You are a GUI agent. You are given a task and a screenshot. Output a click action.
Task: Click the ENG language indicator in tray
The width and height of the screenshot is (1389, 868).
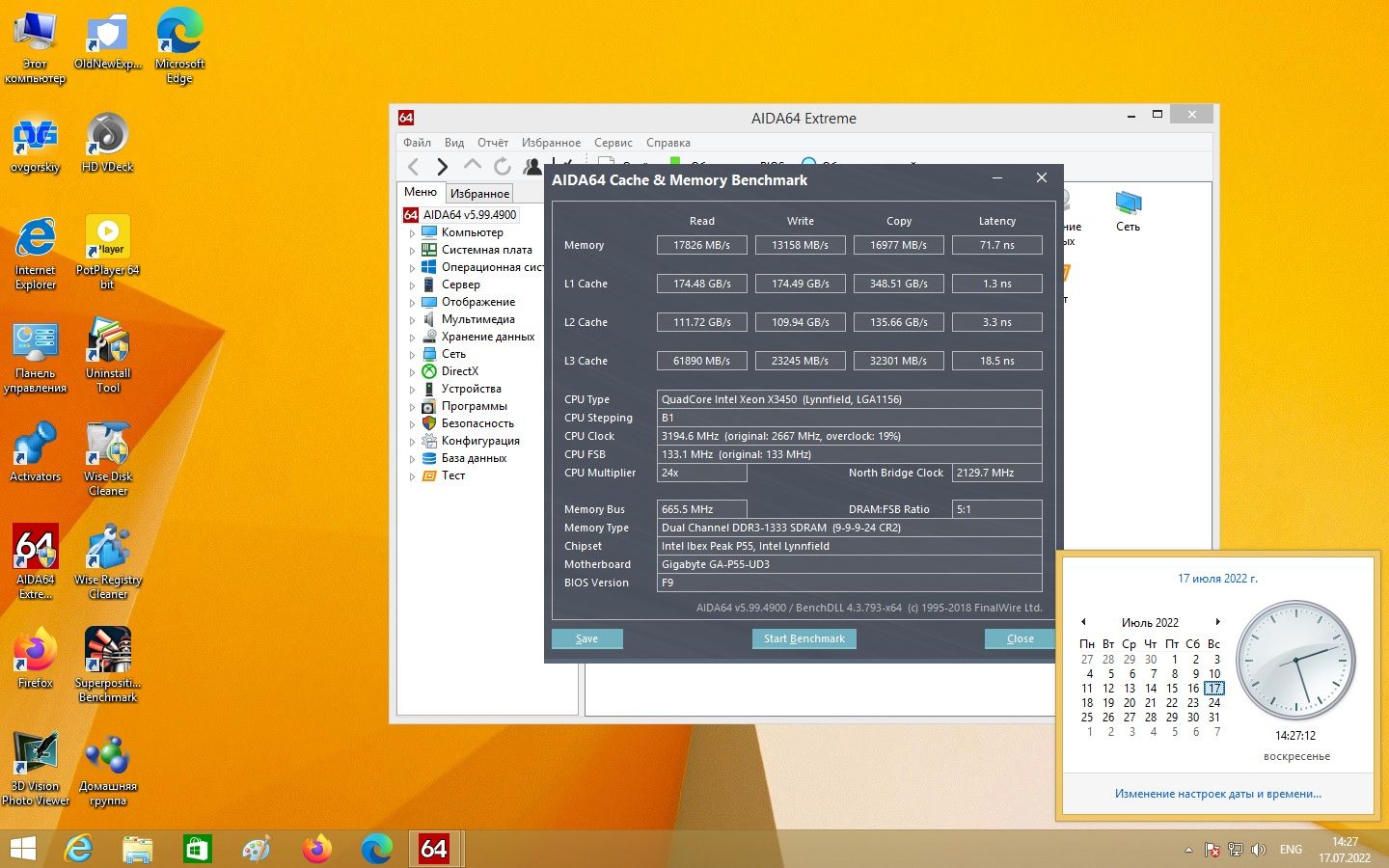click(1291, 850)
